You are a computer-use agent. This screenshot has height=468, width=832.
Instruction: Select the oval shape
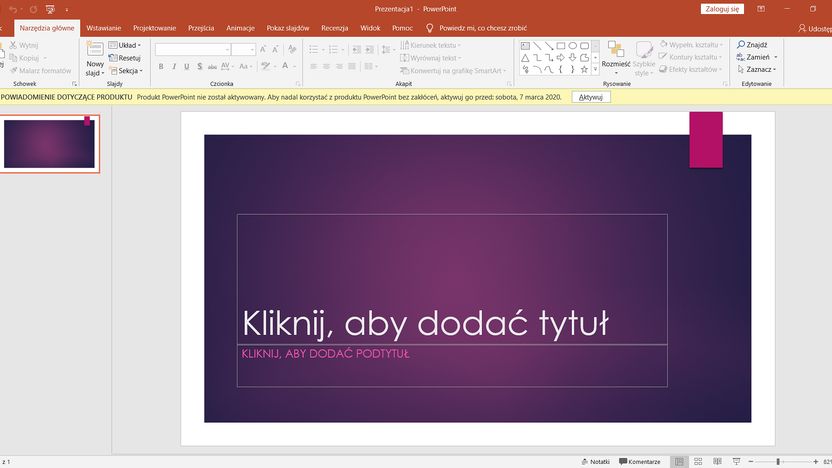click(573, 46)
